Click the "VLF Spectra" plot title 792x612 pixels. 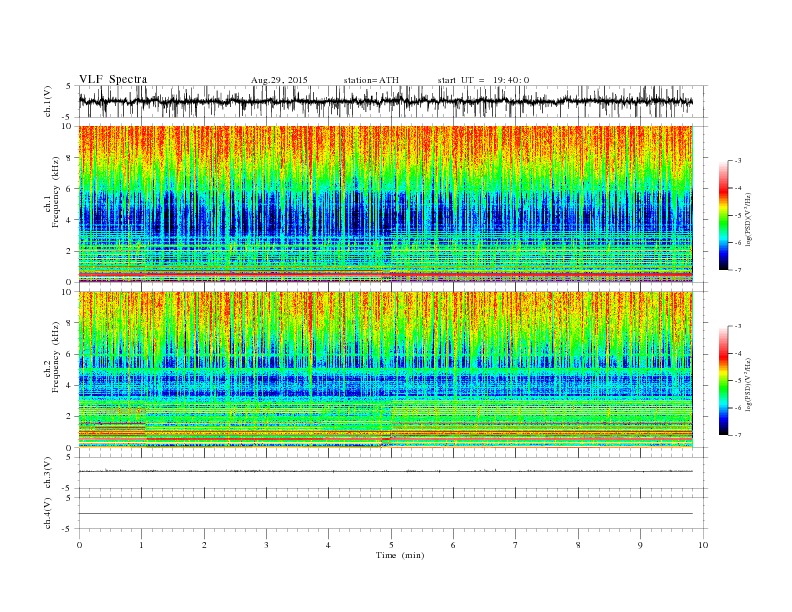[113, 79]
